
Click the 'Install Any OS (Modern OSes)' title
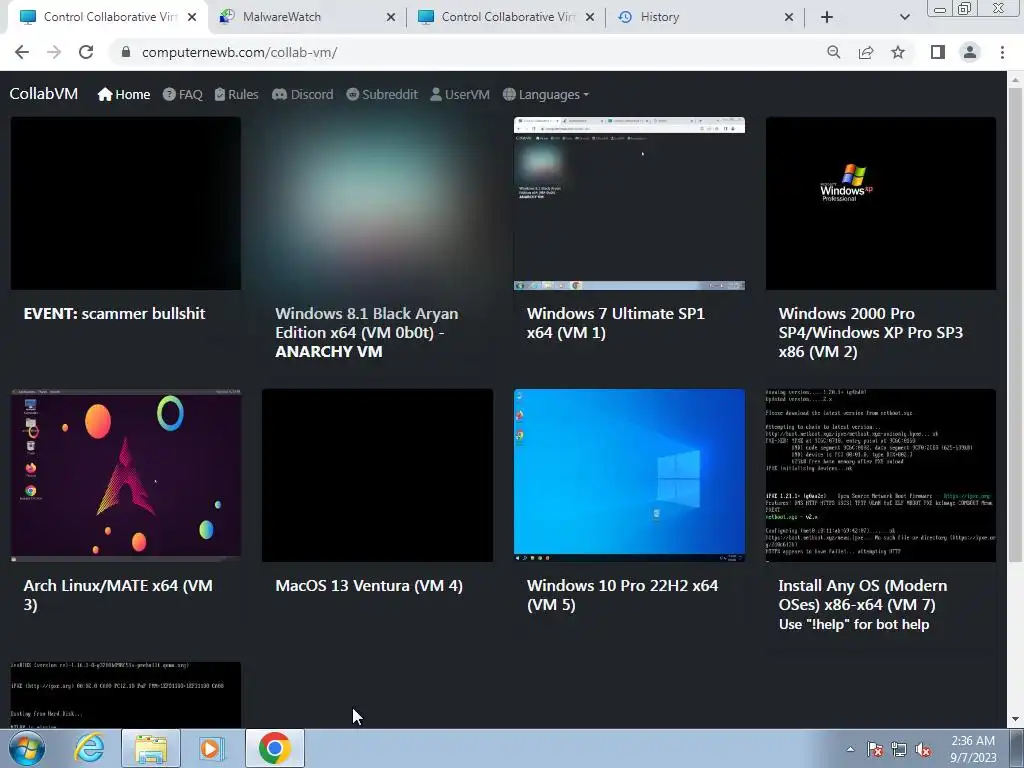(863, 595)
